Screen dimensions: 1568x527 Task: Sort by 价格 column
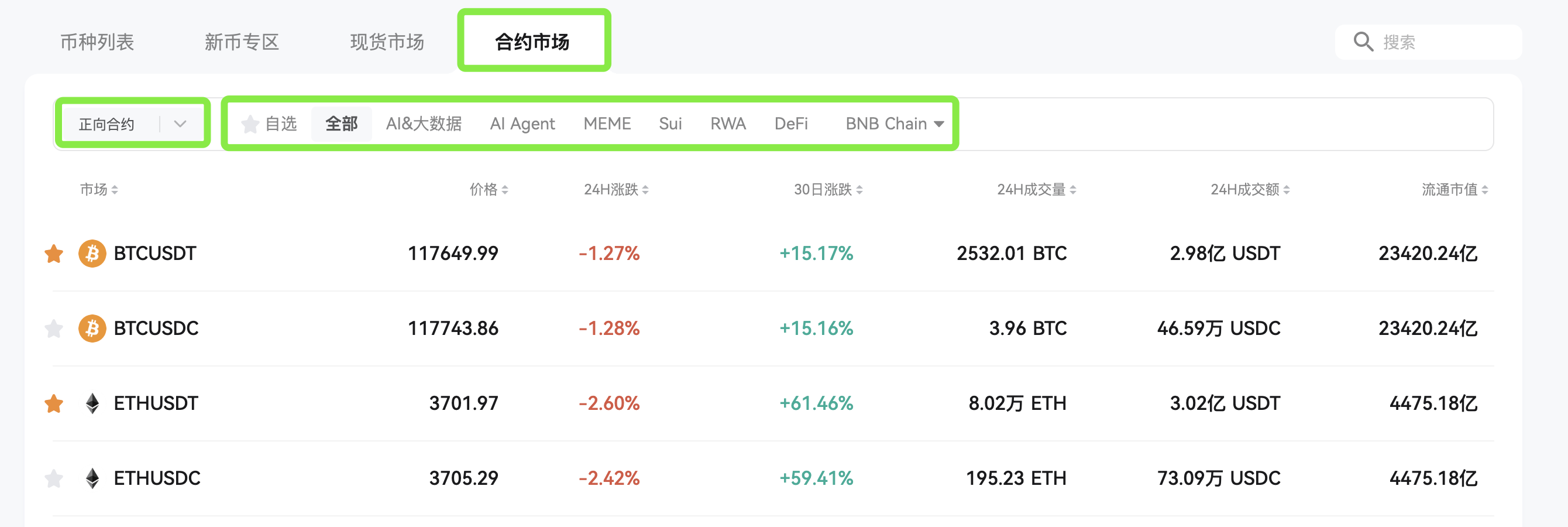[489, 190]
